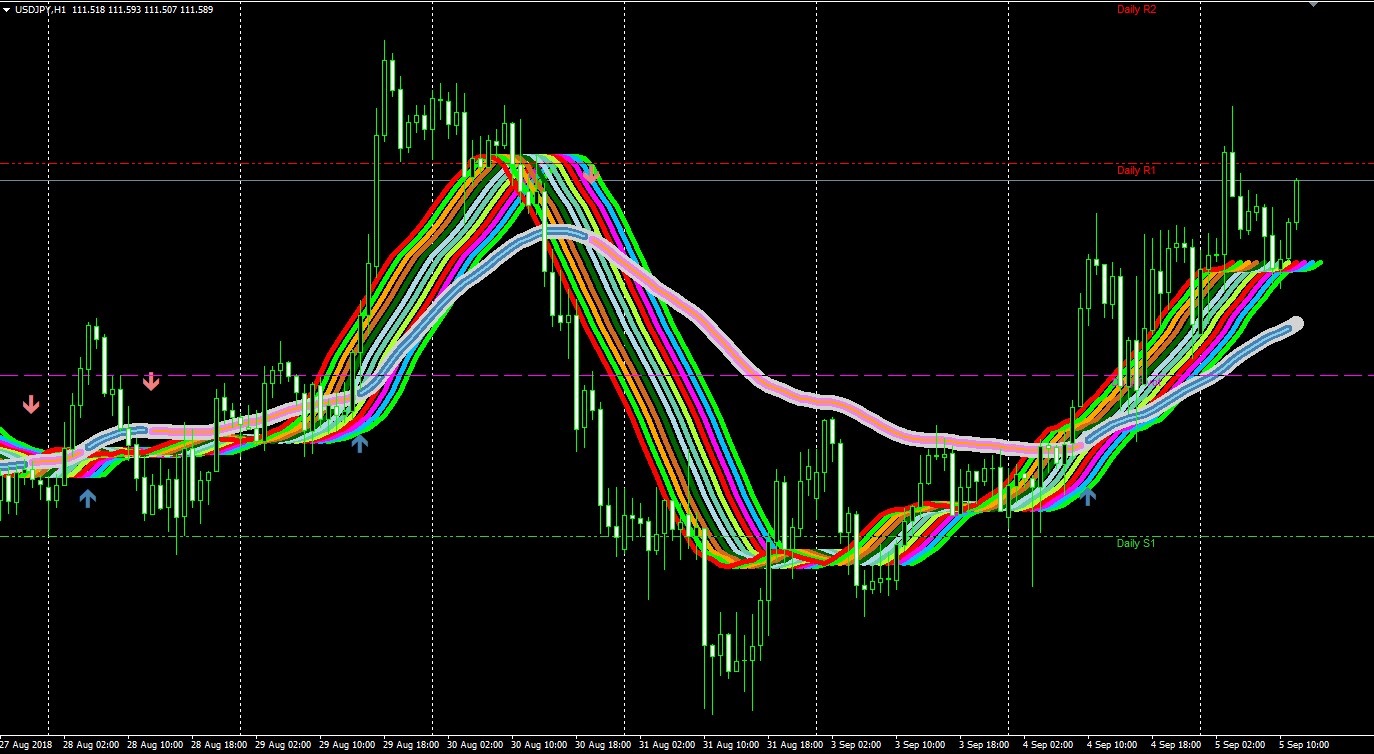This screenshot has width=1374, height=754.
Task: Click the "5 Sep 10:00" time axis label
Action: pos(1305,745)
